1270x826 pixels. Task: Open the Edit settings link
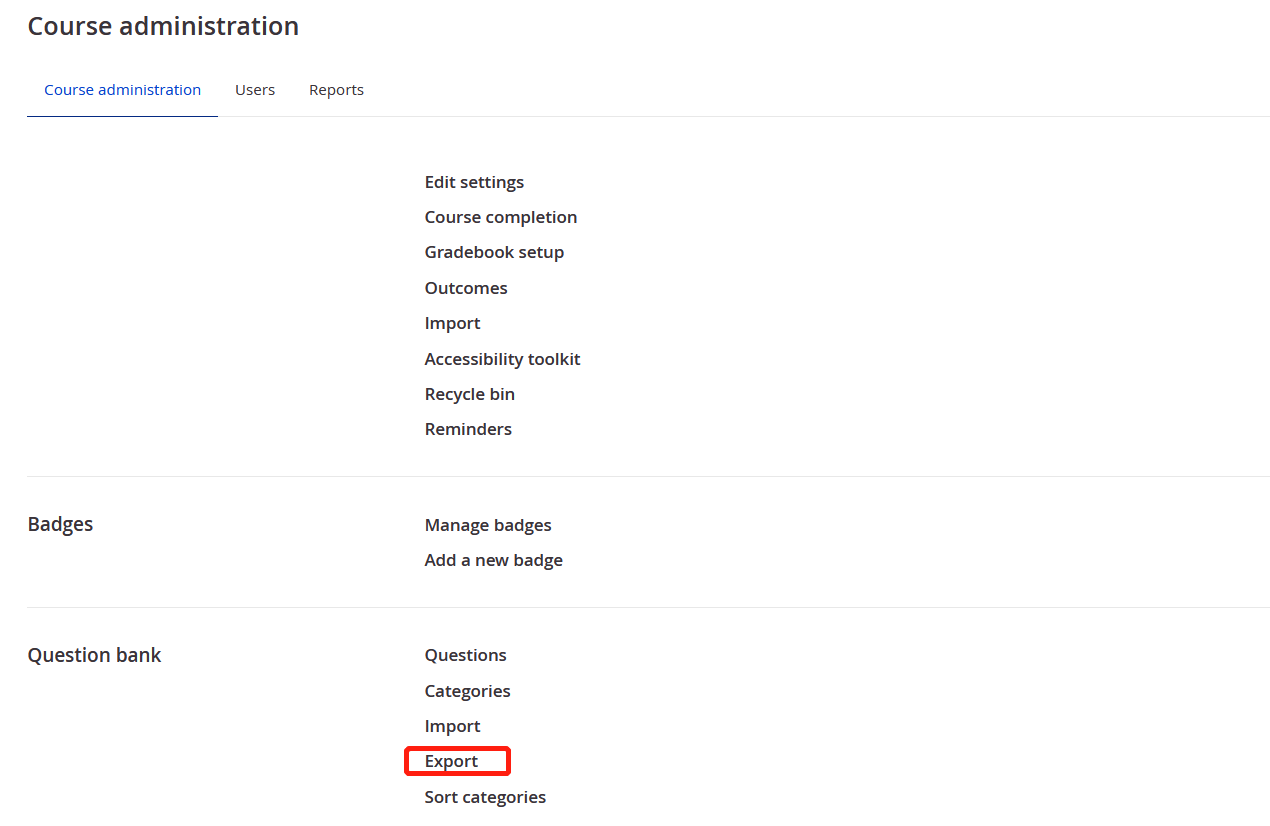[x=474, y=182]
